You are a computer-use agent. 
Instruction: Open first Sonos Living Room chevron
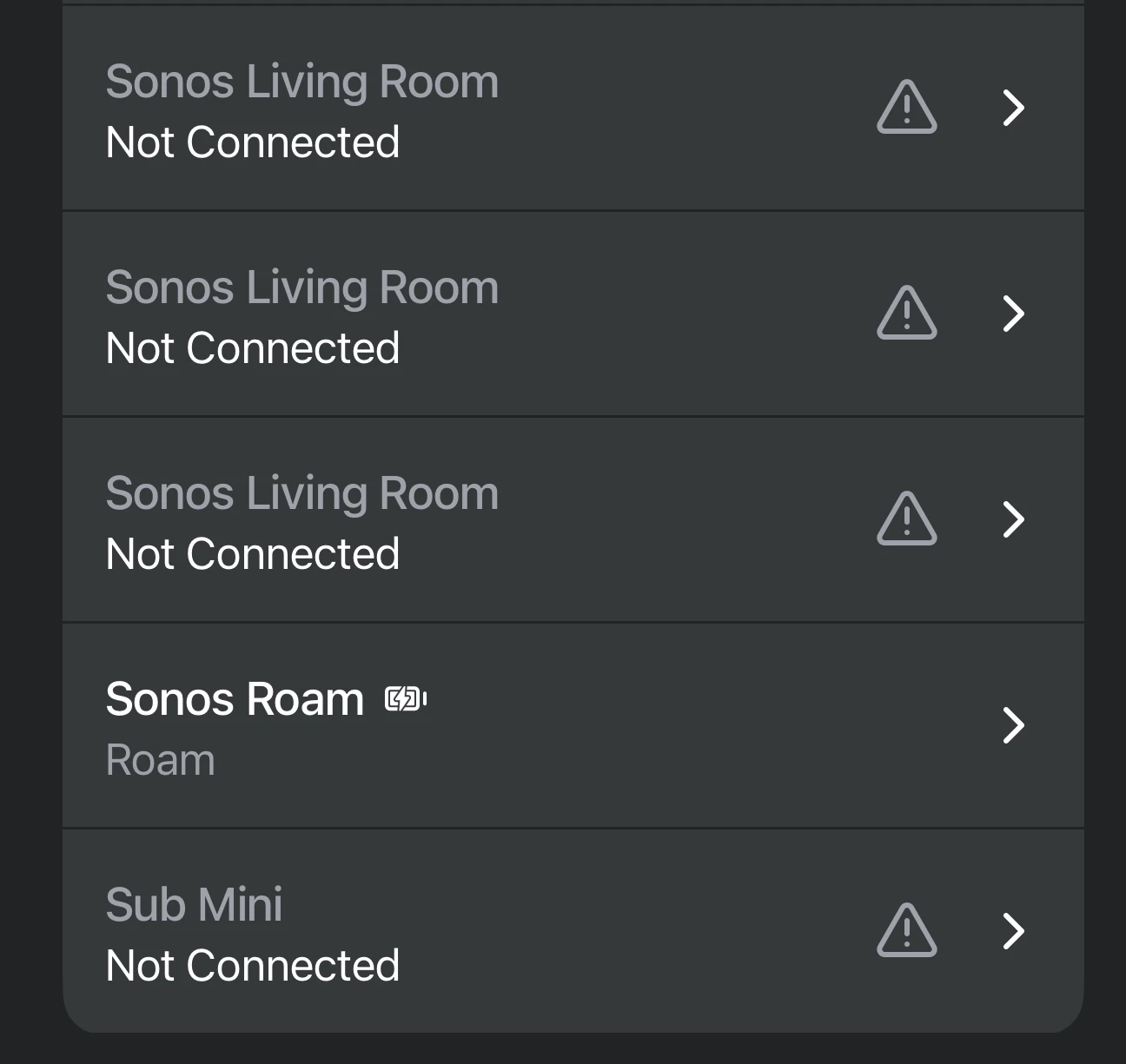pyautogui.click(x=1014, y=108)
